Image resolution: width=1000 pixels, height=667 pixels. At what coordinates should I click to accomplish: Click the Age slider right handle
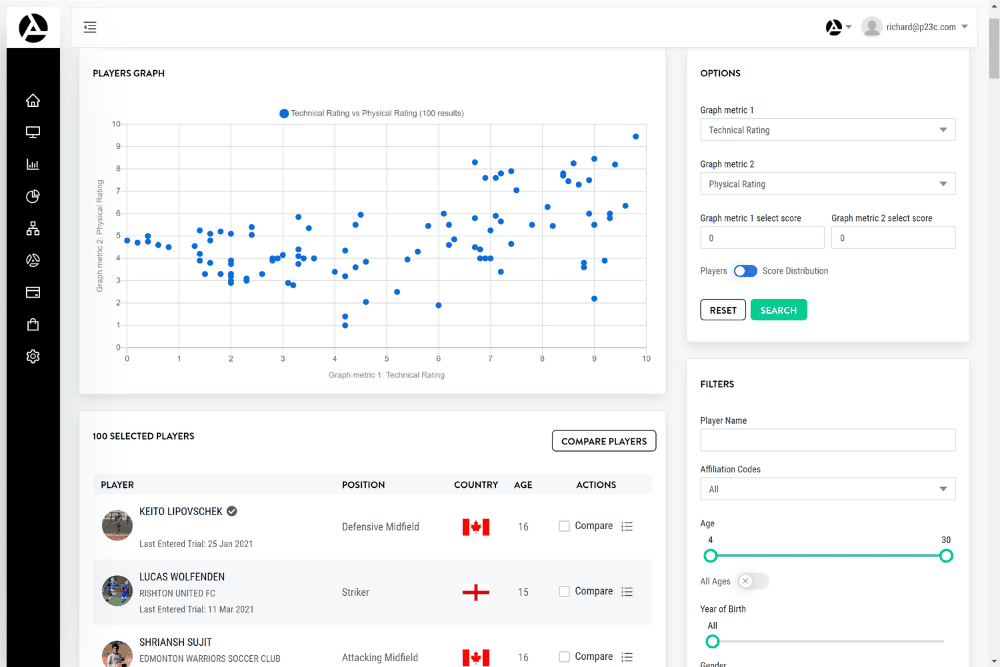coord(946,556)
